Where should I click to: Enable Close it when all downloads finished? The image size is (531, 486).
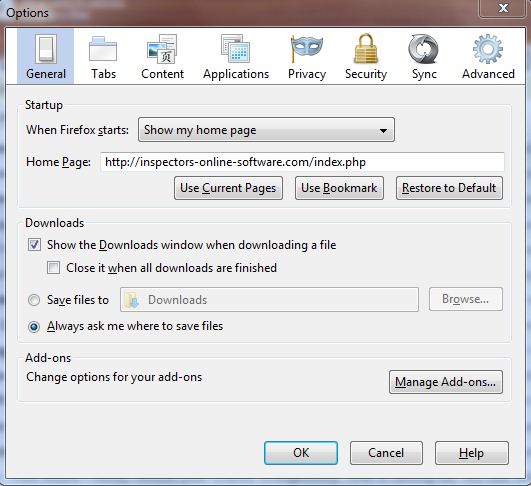pyautogui.click(x=54, y=268)
